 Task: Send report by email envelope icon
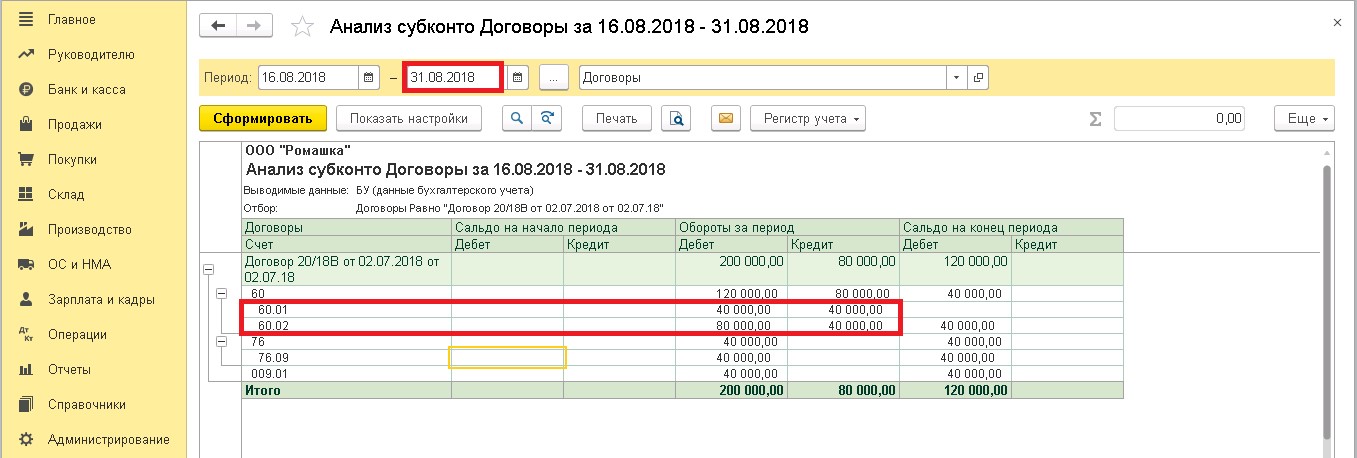click(x=726, y=118)
